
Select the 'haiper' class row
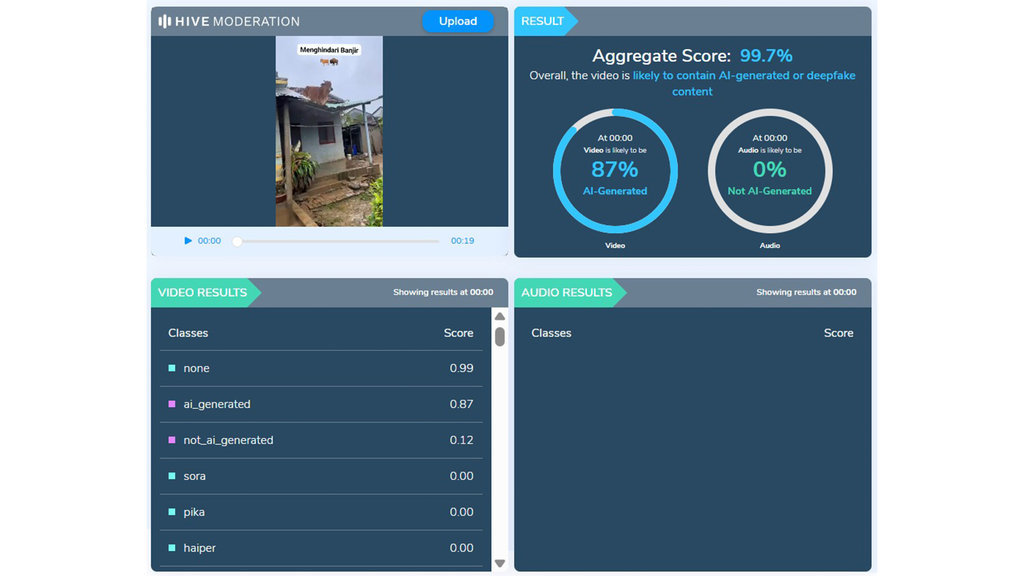[x=321, y=548]
